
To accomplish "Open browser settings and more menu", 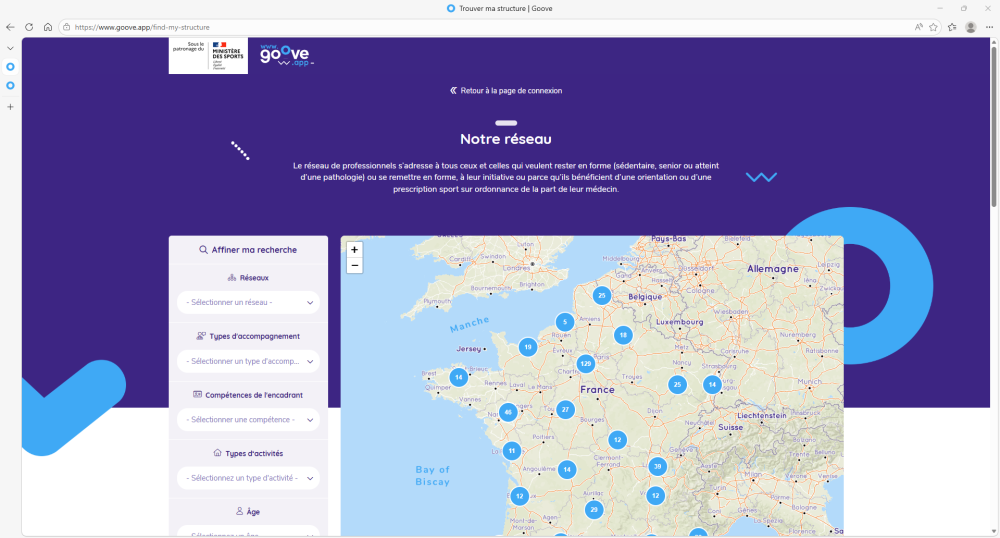I will pyautogui.click(x=989, y=27).
